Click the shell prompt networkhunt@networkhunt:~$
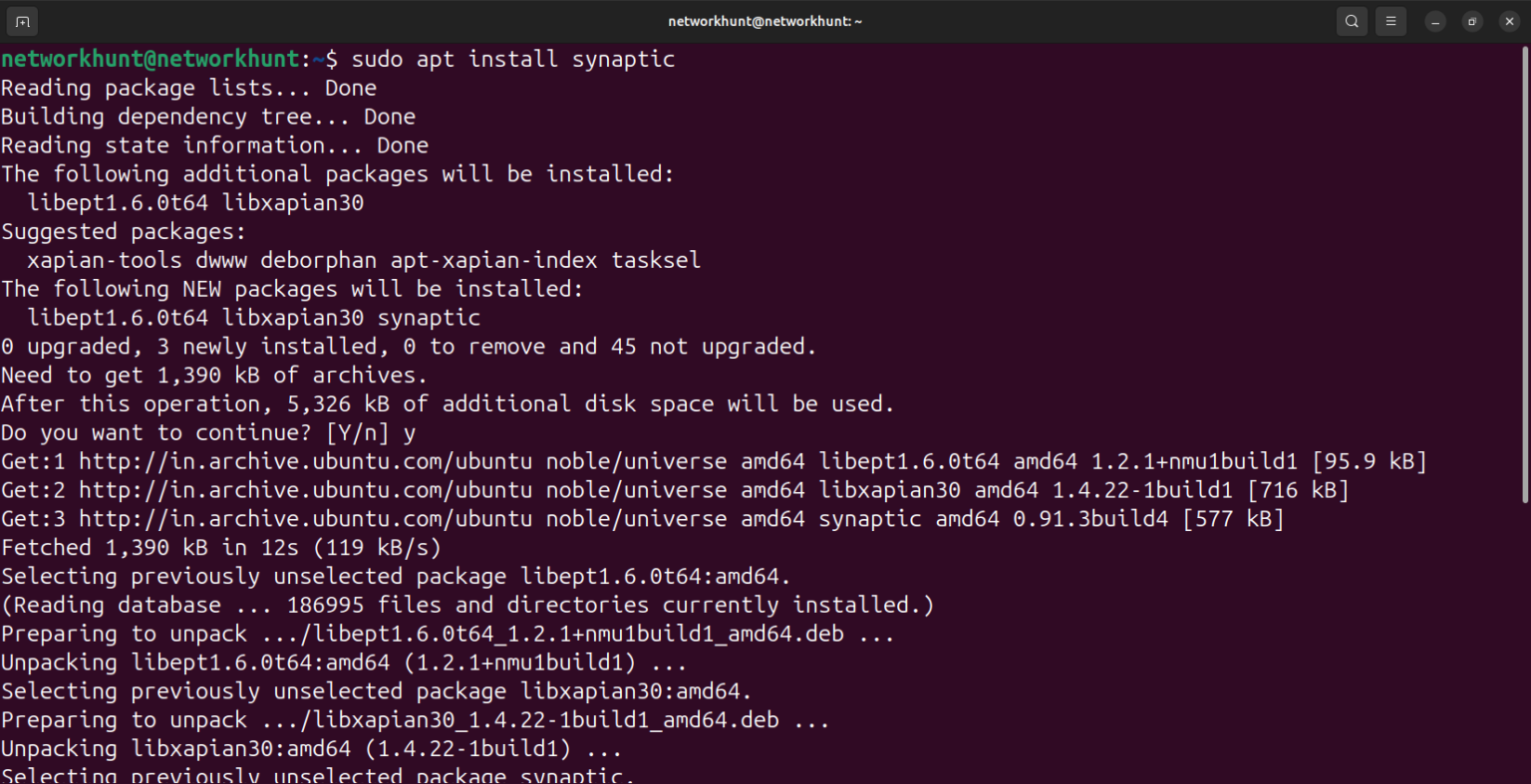1531x784 pixels. pos(167,59)
